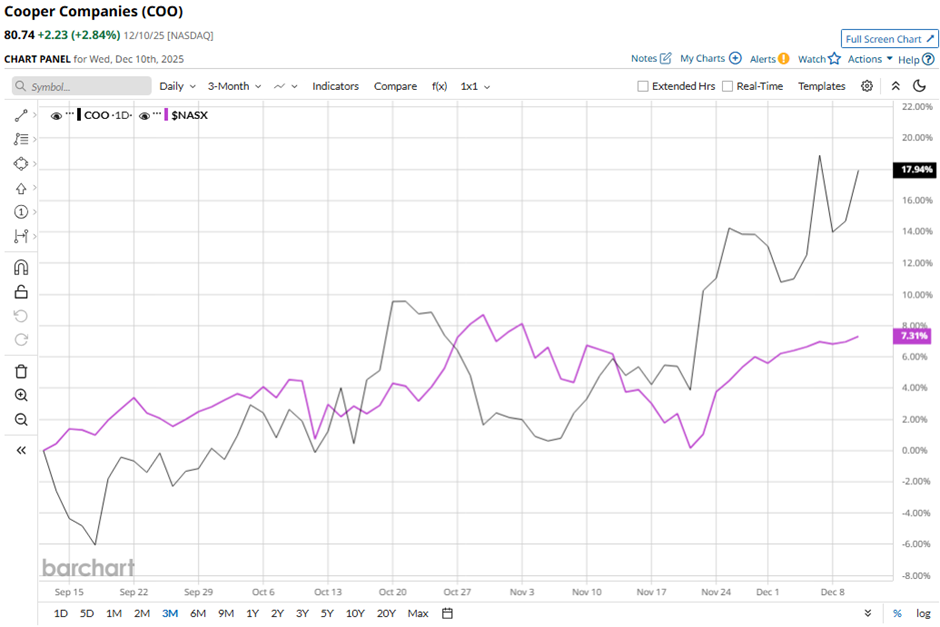Toggle percent scale mode
Image resolution: width=940 pixels, height=627 pixels.
(x=897, y=613)
